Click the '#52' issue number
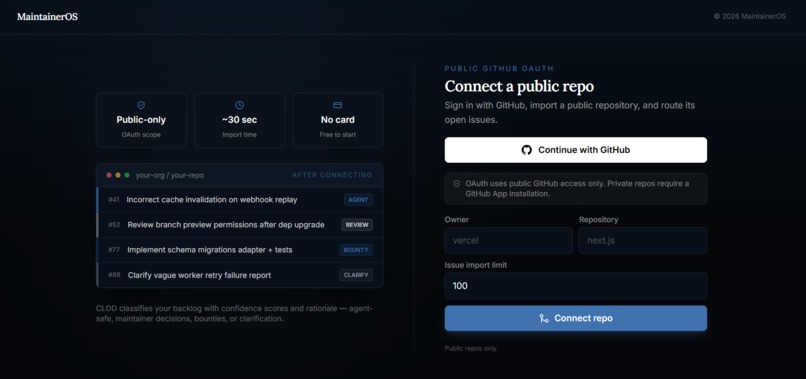 click(x=114, y=225)
